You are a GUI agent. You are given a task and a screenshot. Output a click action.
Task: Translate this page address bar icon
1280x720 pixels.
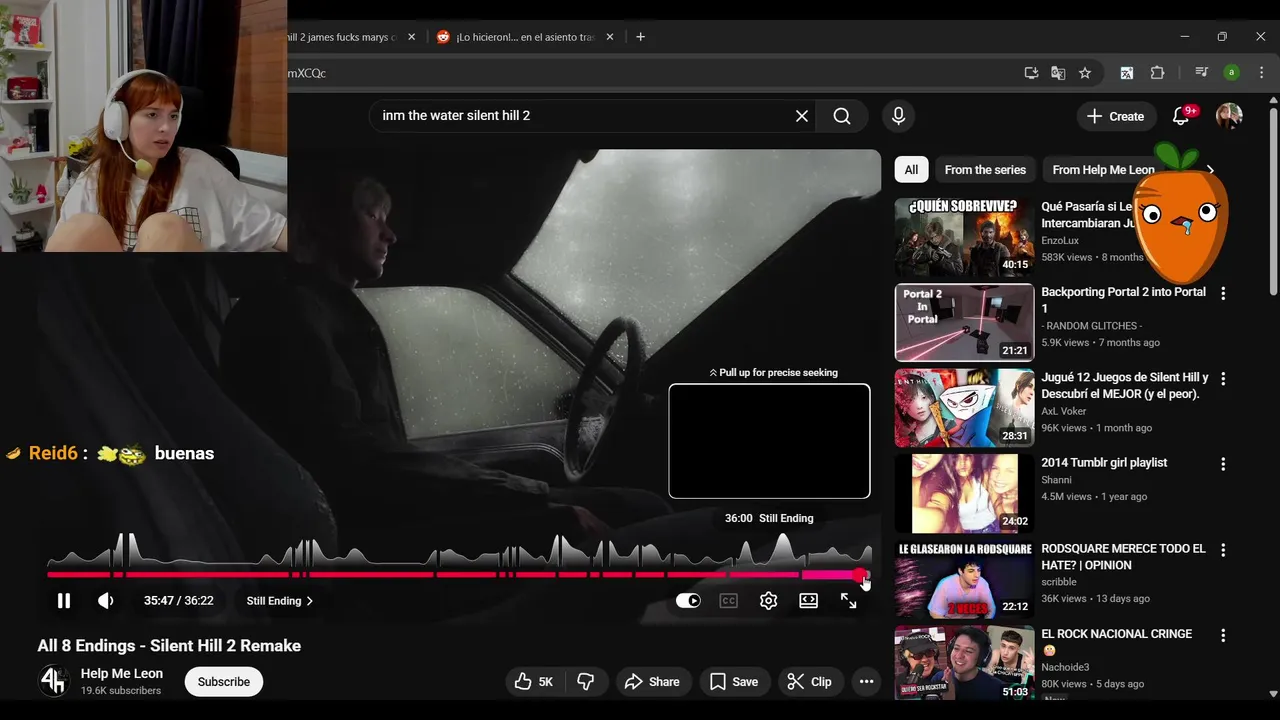(1058, 73)
